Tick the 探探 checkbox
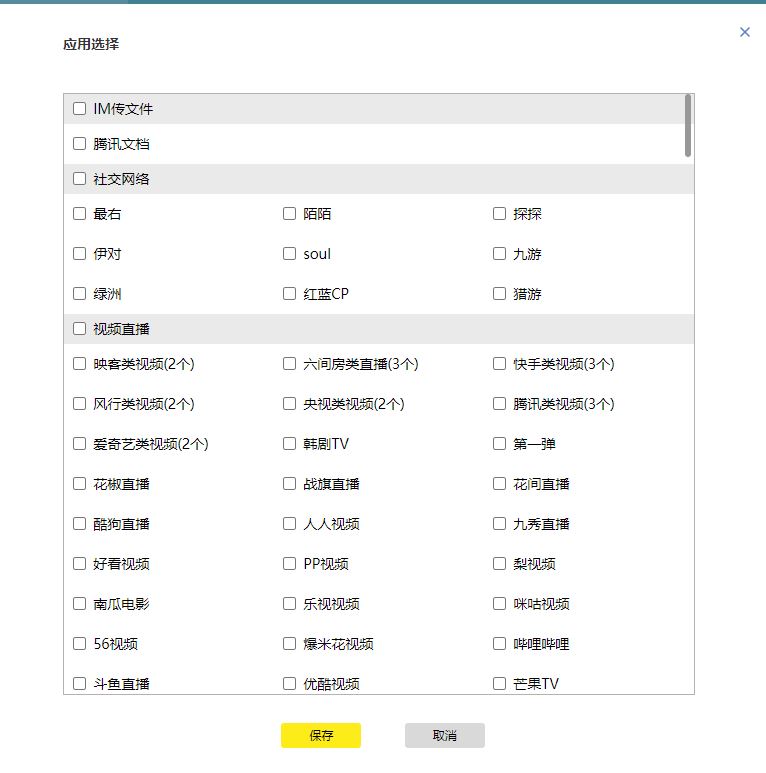Screen dimensions: 766x773 (499, 213)
